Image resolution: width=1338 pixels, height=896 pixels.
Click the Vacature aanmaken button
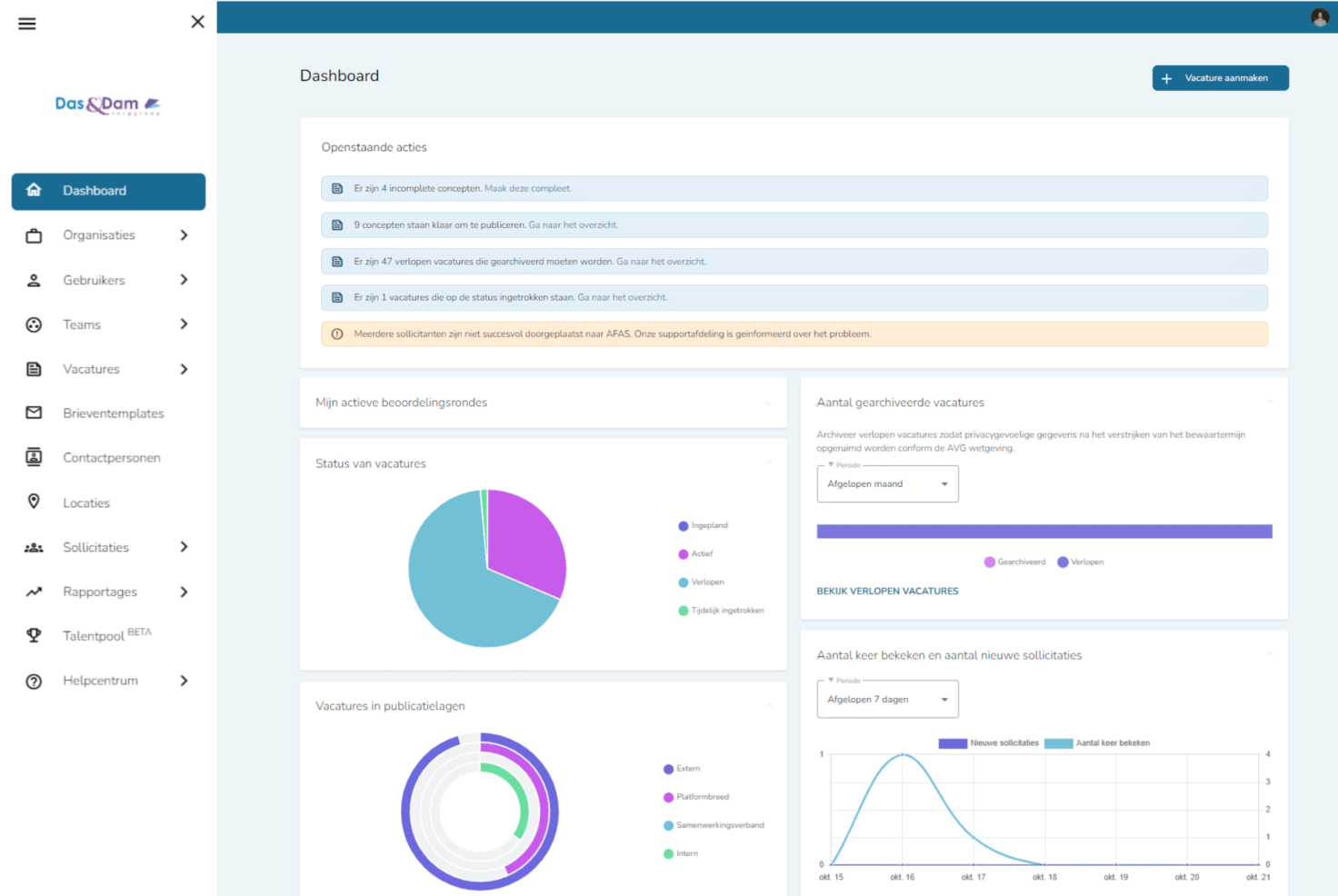point(1220,78)
